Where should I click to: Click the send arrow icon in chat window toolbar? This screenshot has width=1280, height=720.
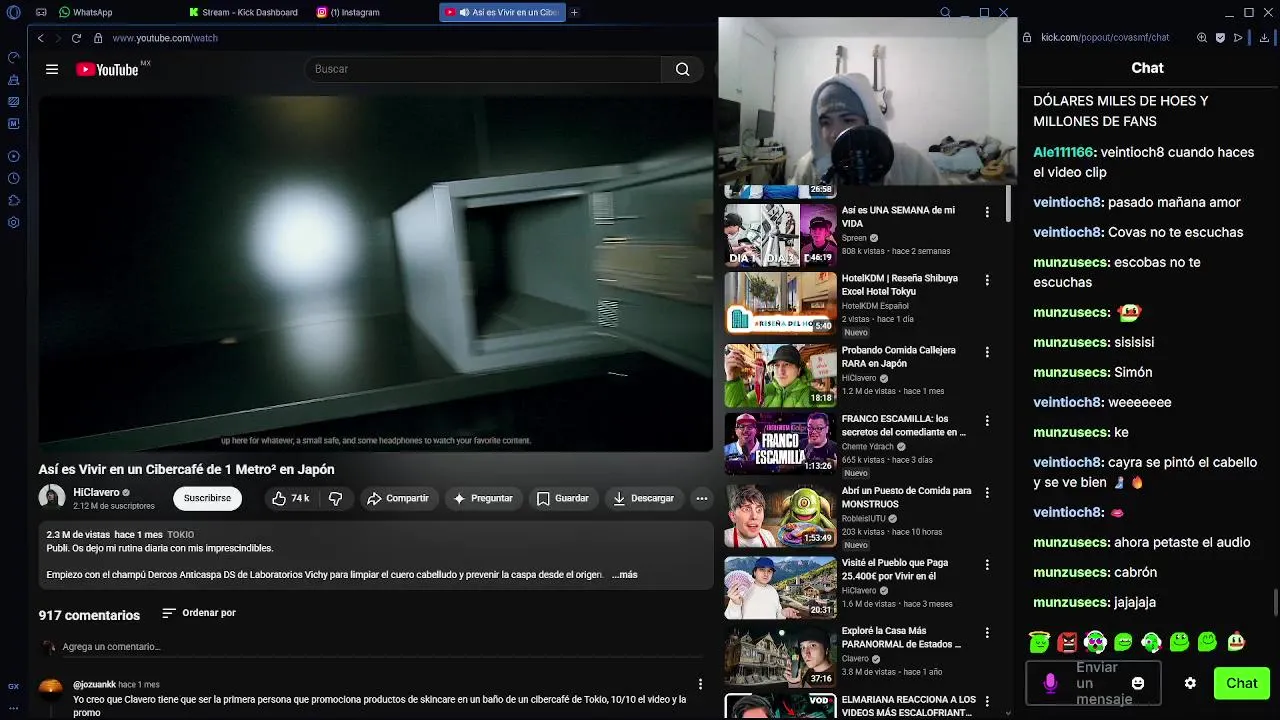(x=1238, y=38)
